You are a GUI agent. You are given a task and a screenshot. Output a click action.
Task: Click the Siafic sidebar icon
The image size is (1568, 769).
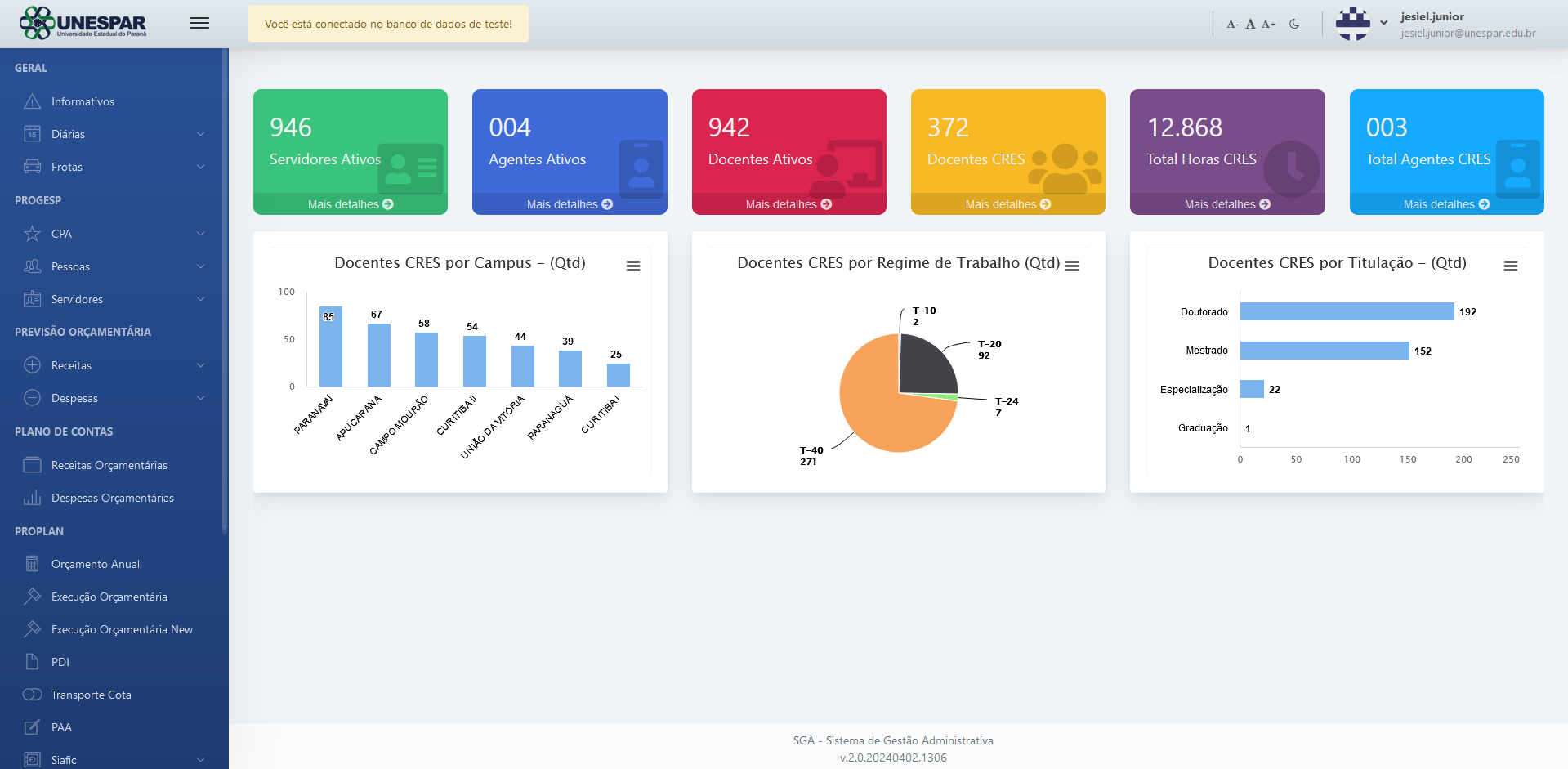pyautogui.click(x=32, y=760)
